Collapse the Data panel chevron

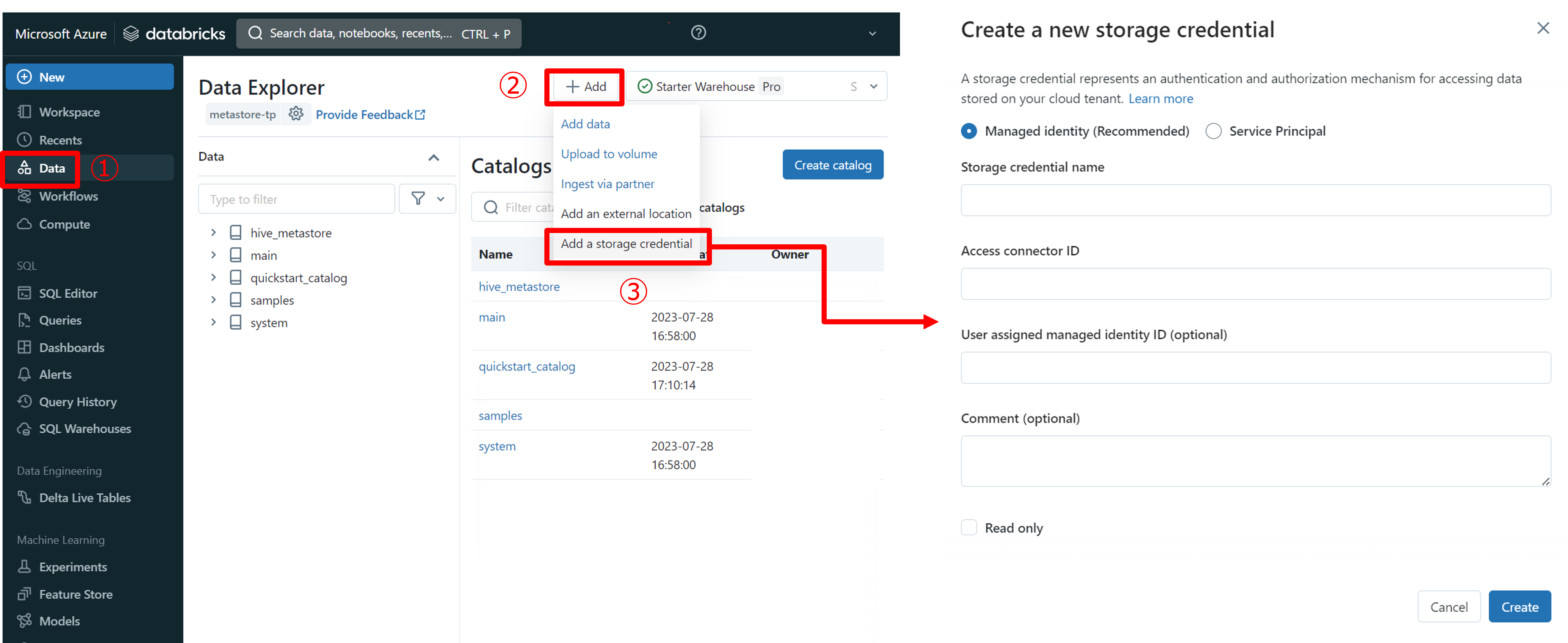pos(434,157)
